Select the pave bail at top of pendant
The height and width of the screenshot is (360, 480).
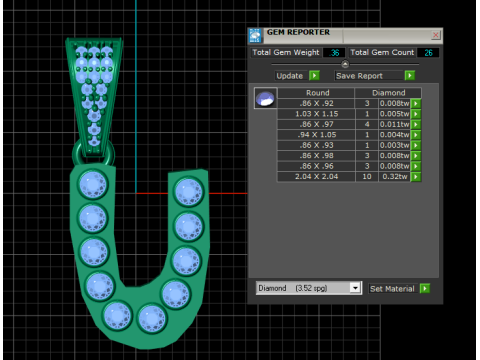tap(94, 97)
